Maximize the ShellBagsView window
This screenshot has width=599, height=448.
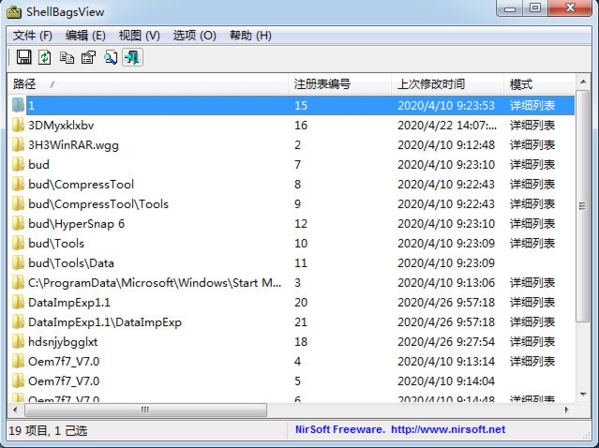pos(535,8)
